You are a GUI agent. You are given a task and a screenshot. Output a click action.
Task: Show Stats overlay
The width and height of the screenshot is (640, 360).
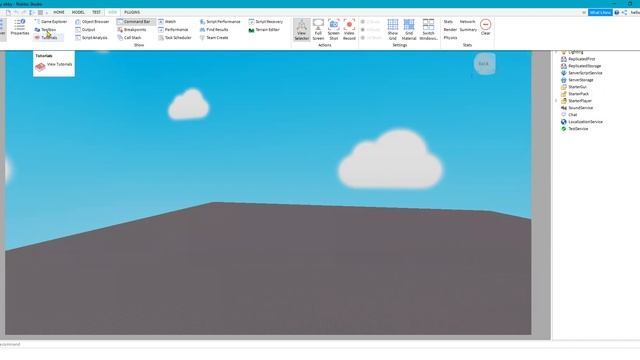click(448, 22)
